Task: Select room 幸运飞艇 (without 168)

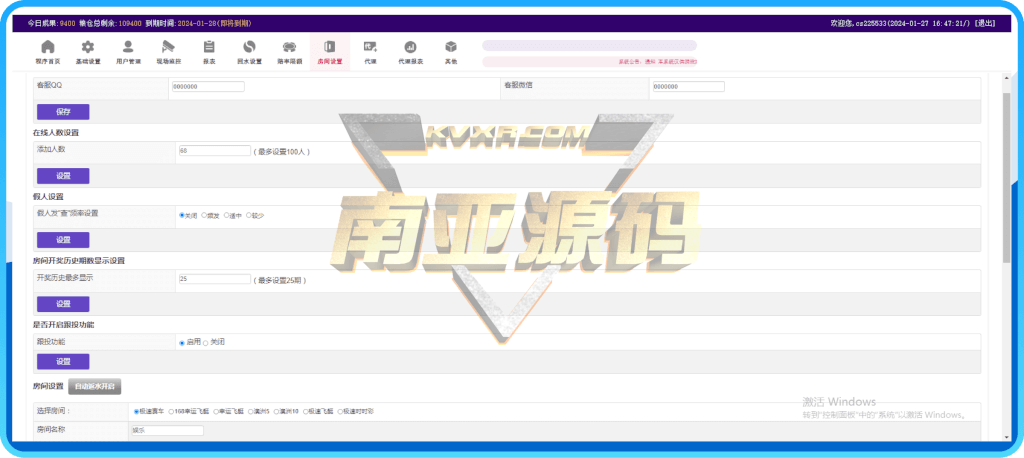Action: (216, 412)
